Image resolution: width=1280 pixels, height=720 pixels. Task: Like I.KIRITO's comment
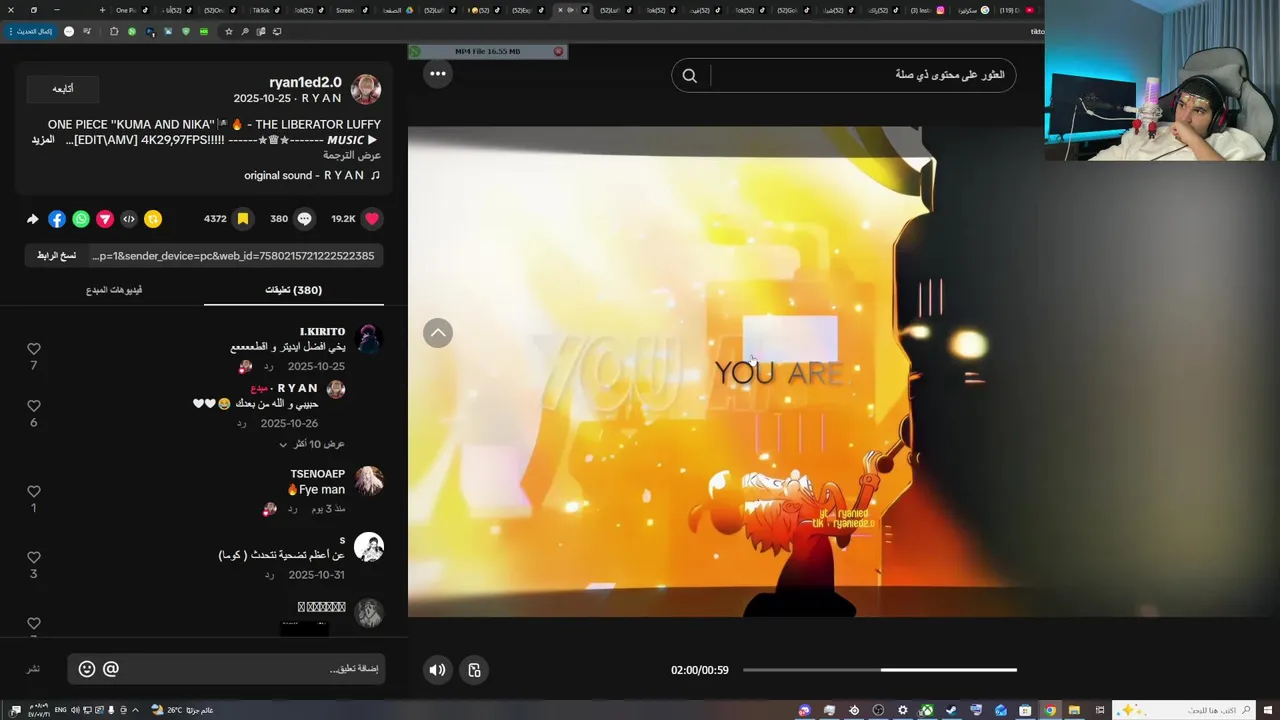pos(33,349)
